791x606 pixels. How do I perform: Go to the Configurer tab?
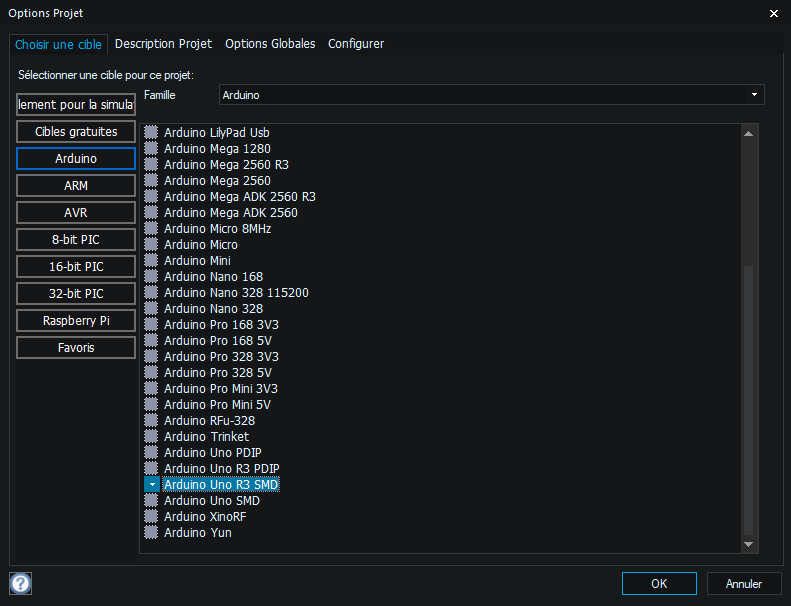pyautogui.click(x=356, y=44)
